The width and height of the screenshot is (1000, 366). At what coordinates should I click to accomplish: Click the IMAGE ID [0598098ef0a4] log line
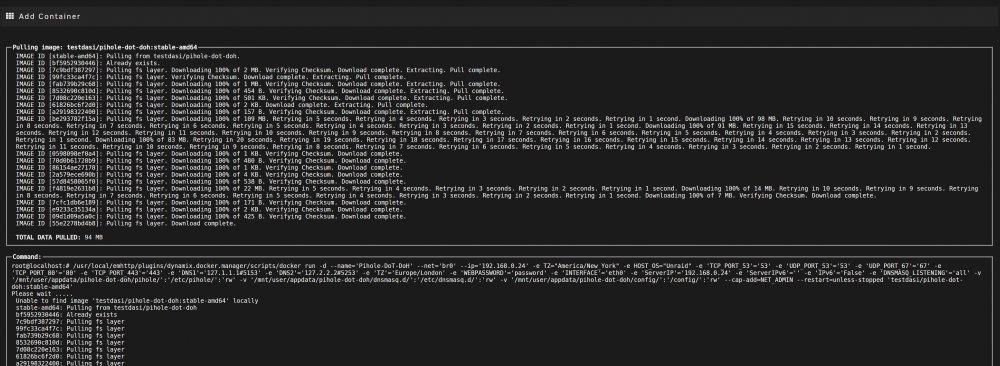pyautogui.click(x=210, y=154)
